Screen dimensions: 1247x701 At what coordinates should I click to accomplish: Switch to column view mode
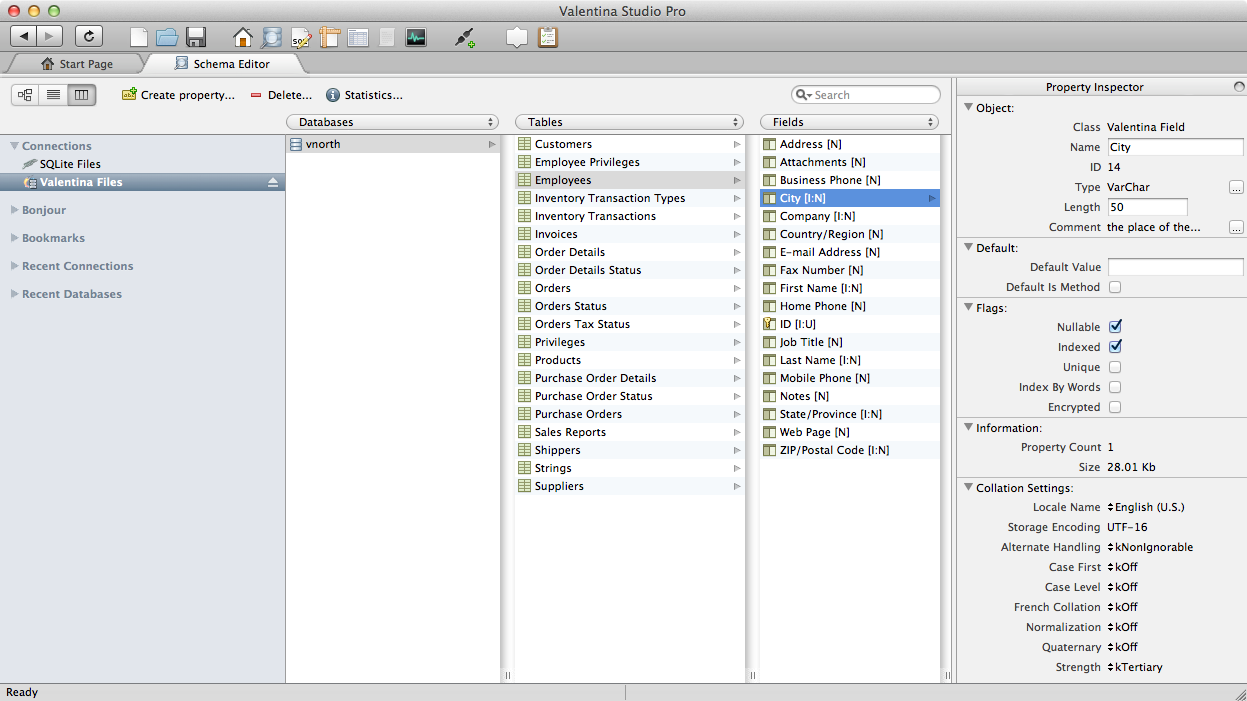[x=81, y=94]
